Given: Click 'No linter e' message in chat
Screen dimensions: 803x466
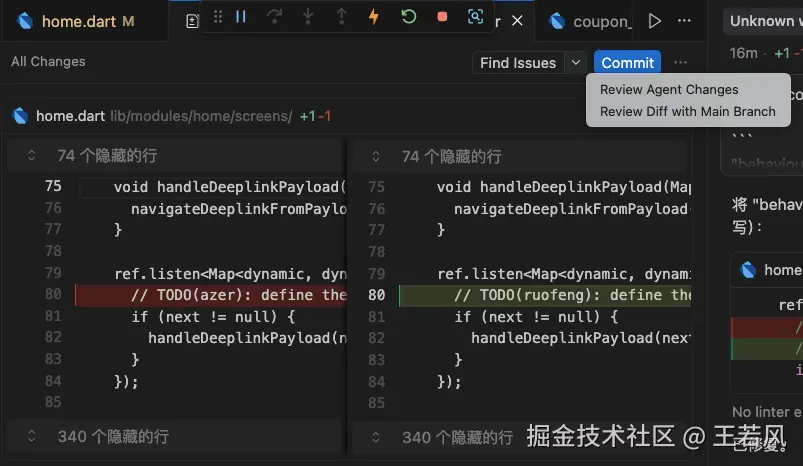Looking at the screenshot, I should click(767, 412).
